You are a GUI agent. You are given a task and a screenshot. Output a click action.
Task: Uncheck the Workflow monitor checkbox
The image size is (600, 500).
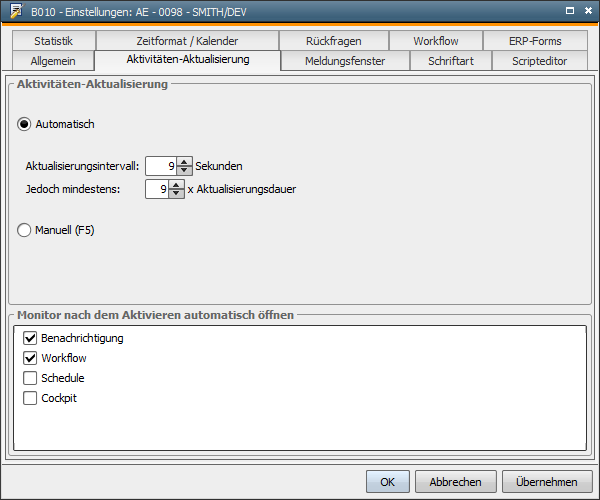click(29, 358)
